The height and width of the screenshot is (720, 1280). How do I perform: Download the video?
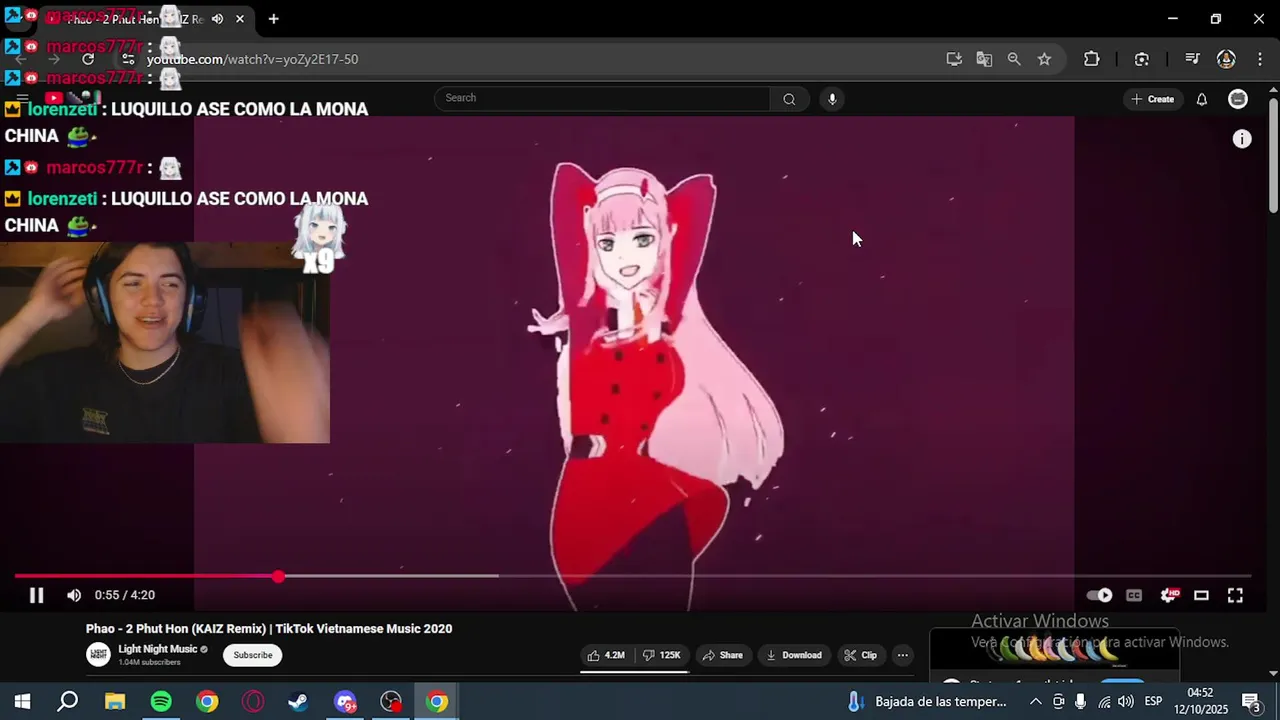pos(794,655)
